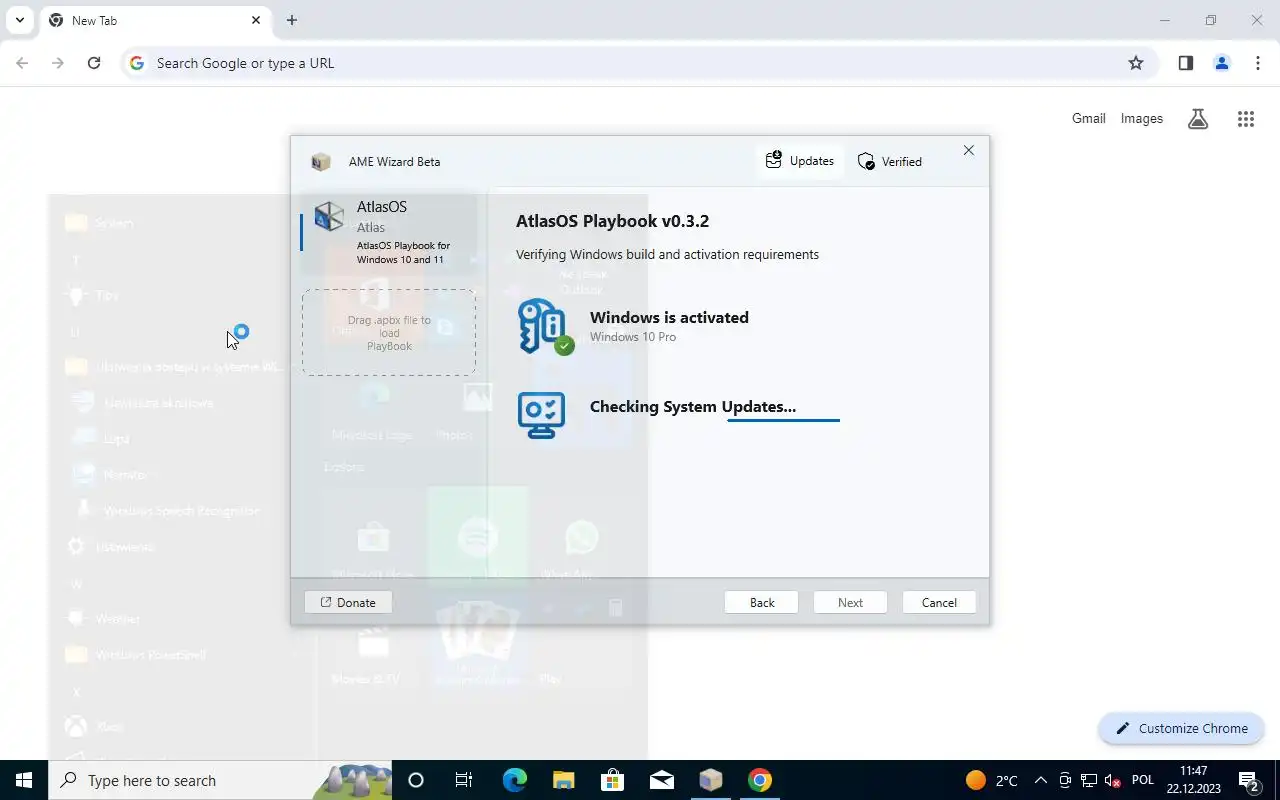Cancel the AME Wizard setup
Viewport: 1280px width, 800px height.
[939, 602]
